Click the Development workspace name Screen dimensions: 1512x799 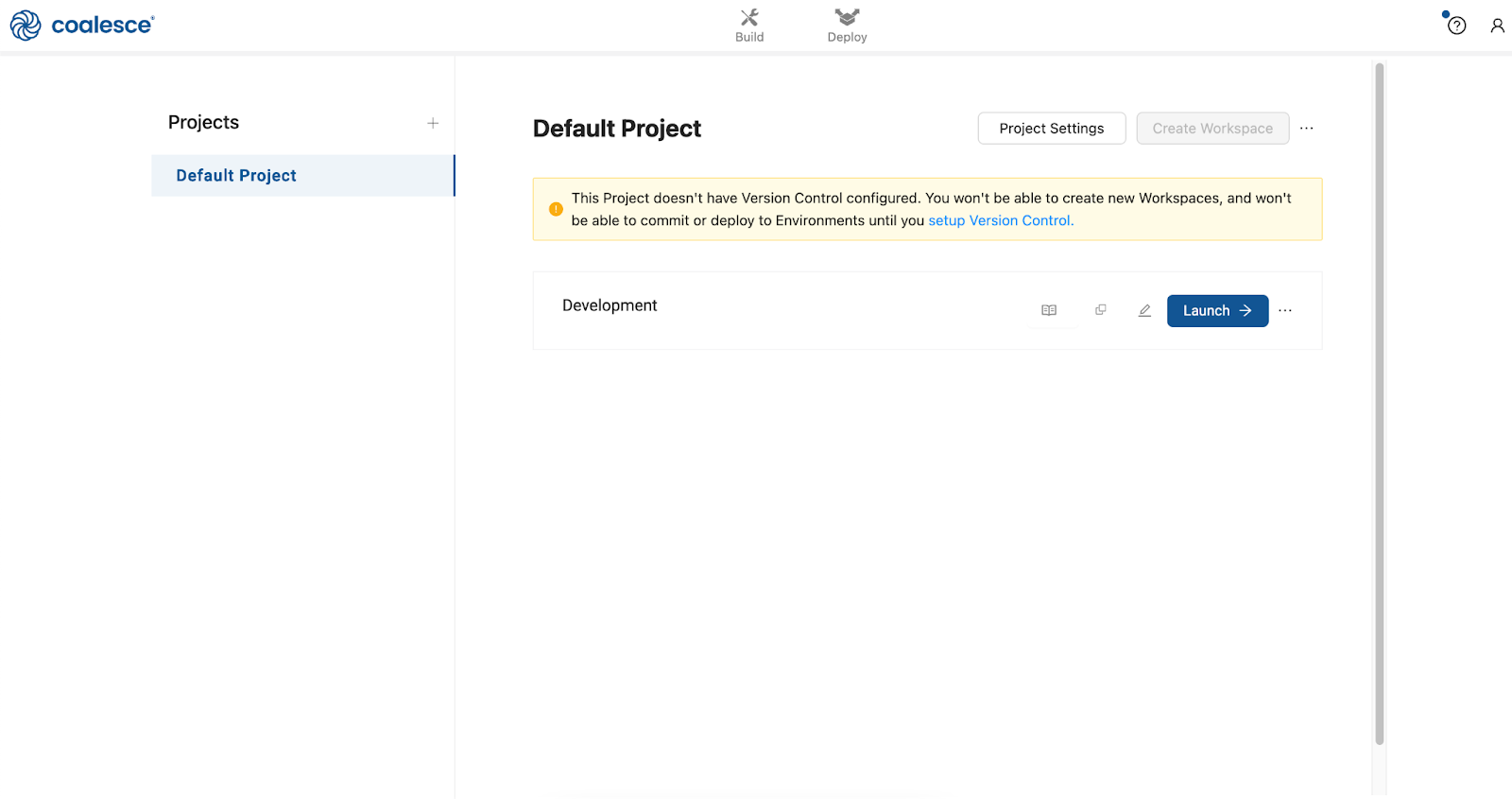pos(610,305)
